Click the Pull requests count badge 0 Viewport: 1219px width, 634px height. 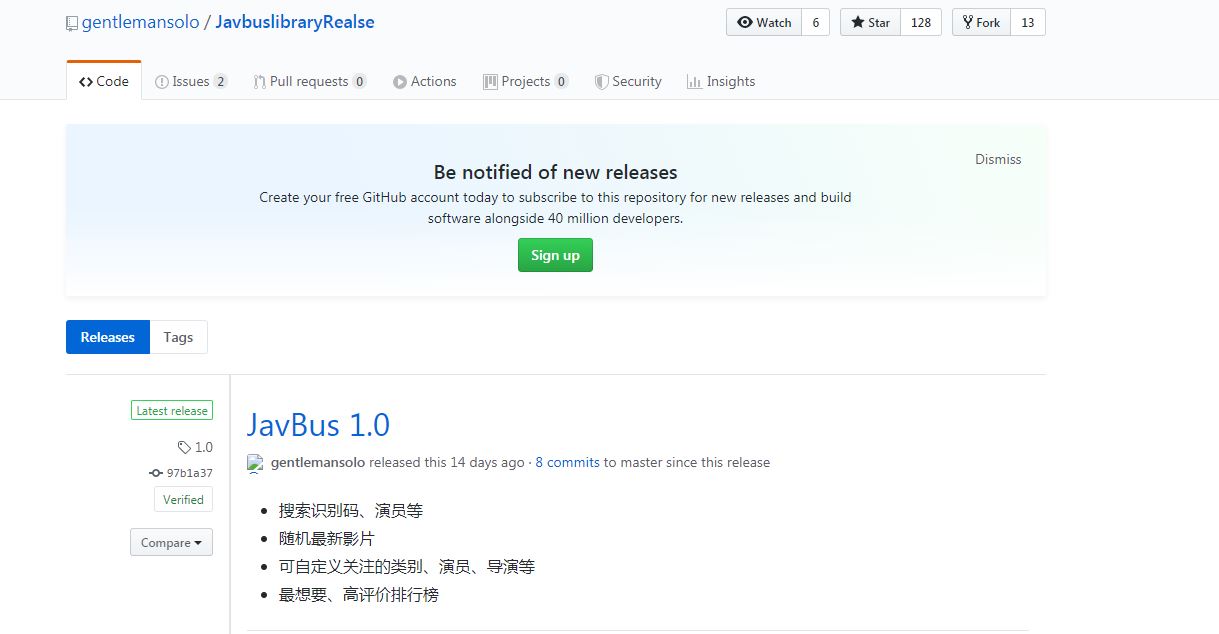[359, 81]
